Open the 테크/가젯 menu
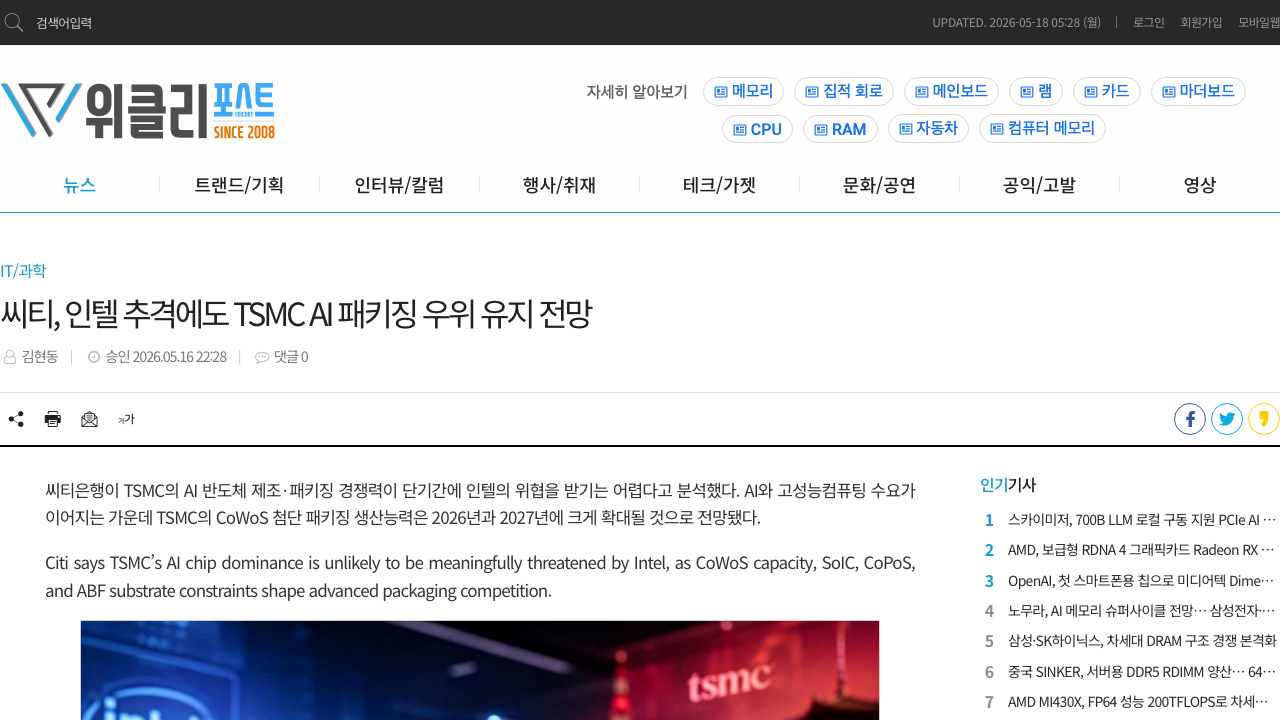1280x720 pixels. click(x=719, y=184)
